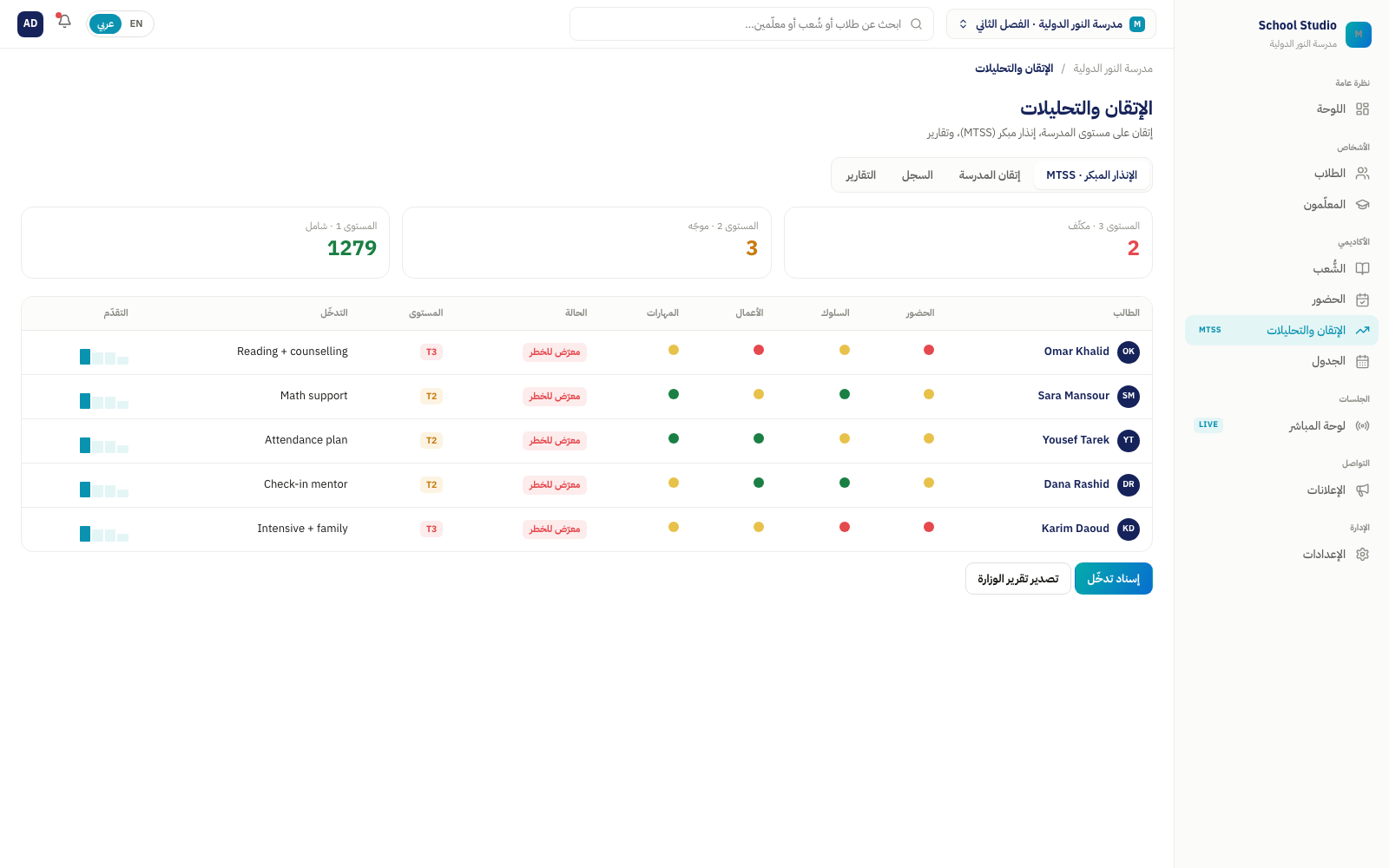Viewport: 1389px width, 868px height.
Task: Open الإعلانات sidebar link
Action: pos(1281,490)
